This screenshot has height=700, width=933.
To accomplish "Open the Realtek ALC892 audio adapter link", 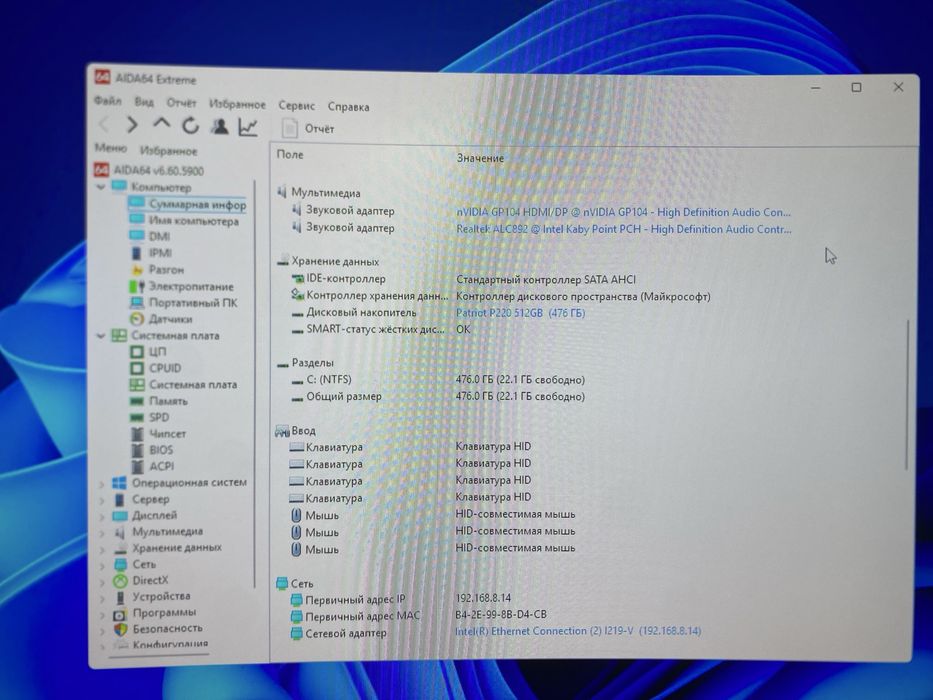I will (x=623, y=229).
